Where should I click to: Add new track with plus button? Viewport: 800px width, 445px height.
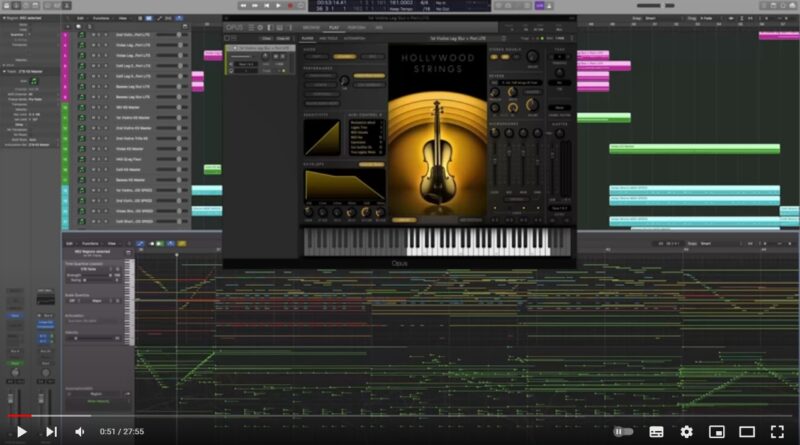point(67,27)
